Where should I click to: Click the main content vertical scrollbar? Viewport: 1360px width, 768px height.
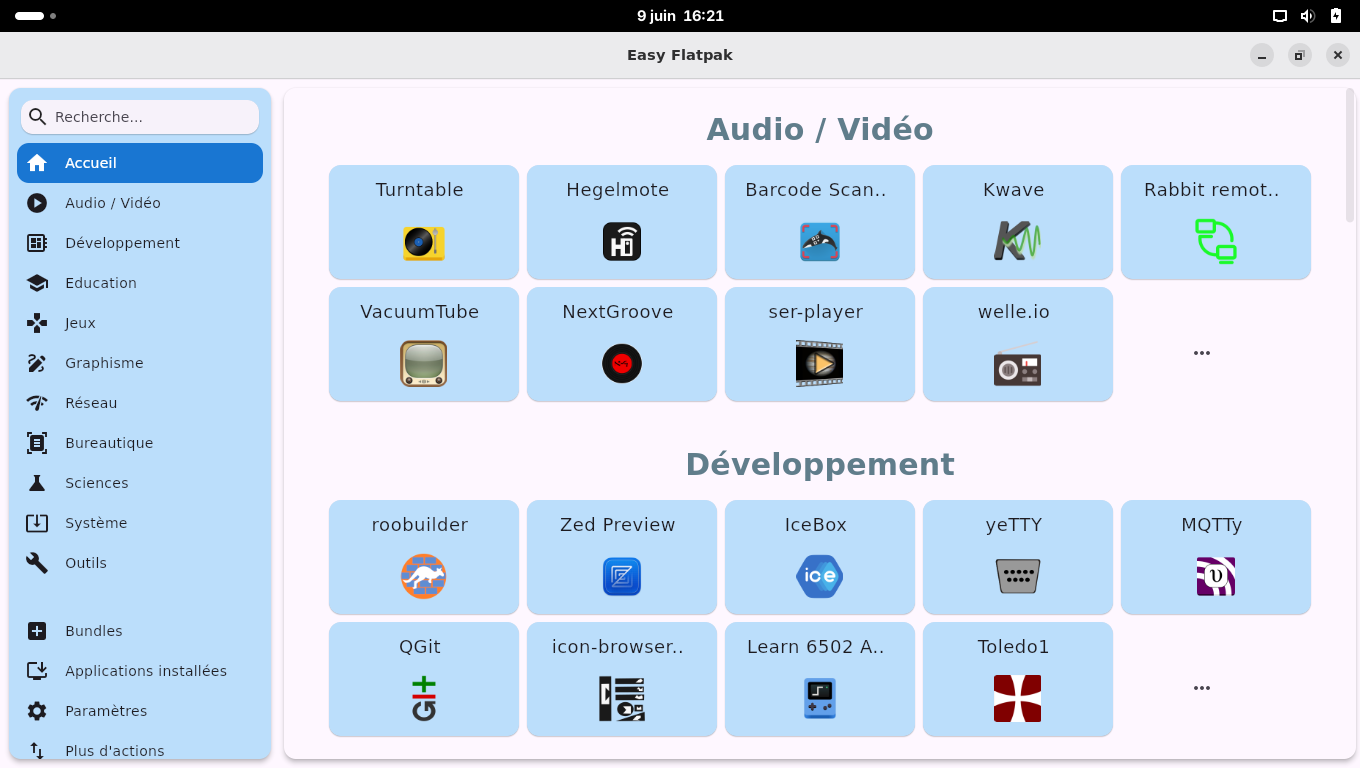pyautogui.click(x=1350, y=156)
